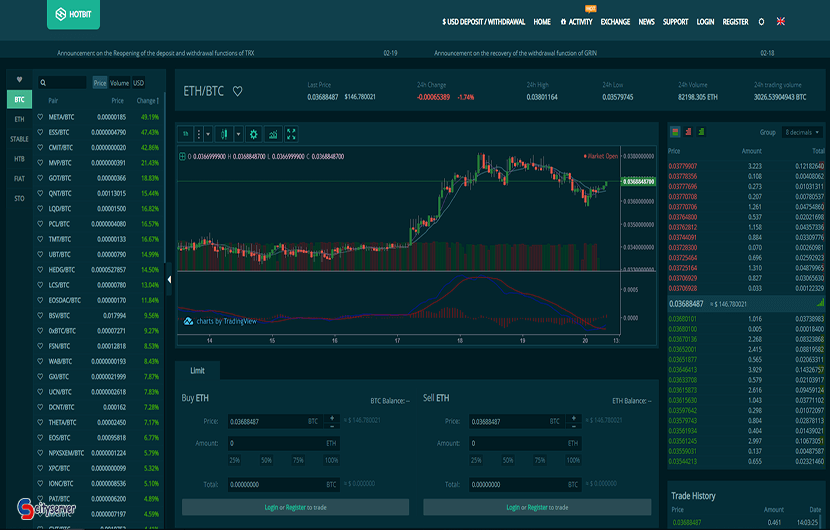Select the candlestick chart type icon
This screenshot has height=530, width=830.
point(224,134)
